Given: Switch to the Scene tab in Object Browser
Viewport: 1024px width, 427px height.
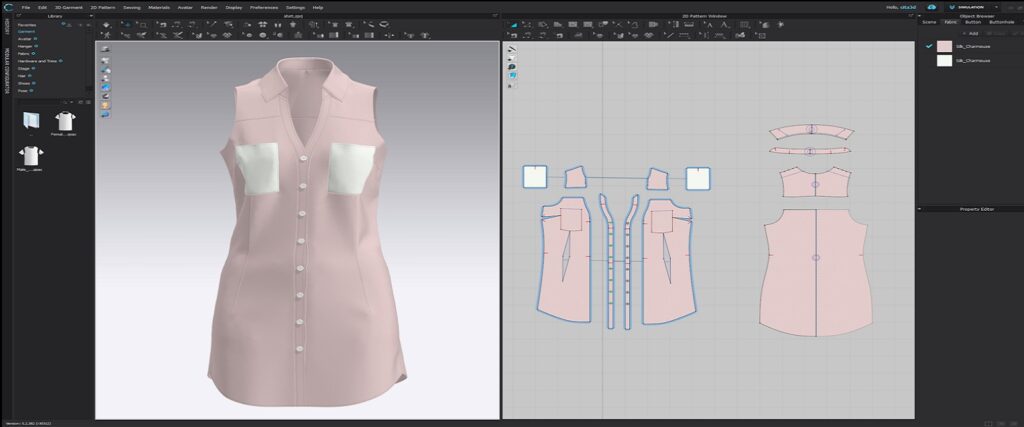Looking at the screenshot, I should tap(929, 22).
